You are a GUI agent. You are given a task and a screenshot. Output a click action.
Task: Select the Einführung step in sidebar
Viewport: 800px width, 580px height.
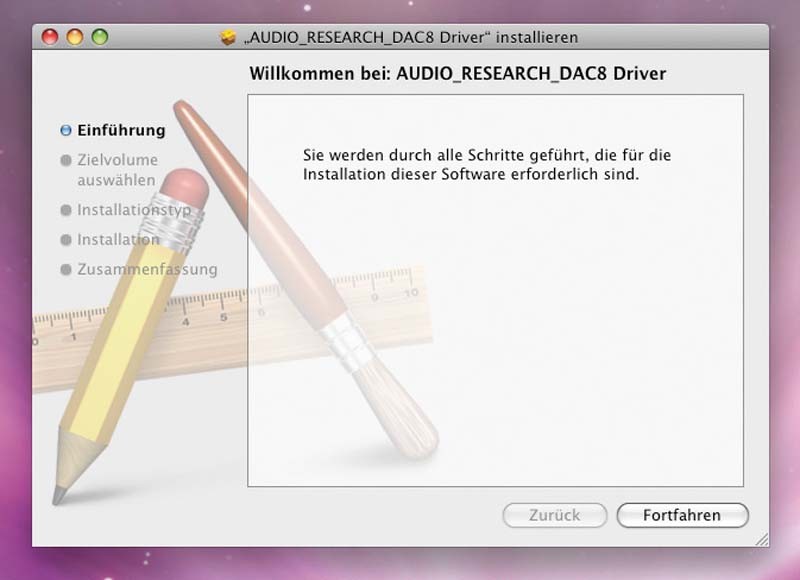pyautogui.click(x=121, y=130)
